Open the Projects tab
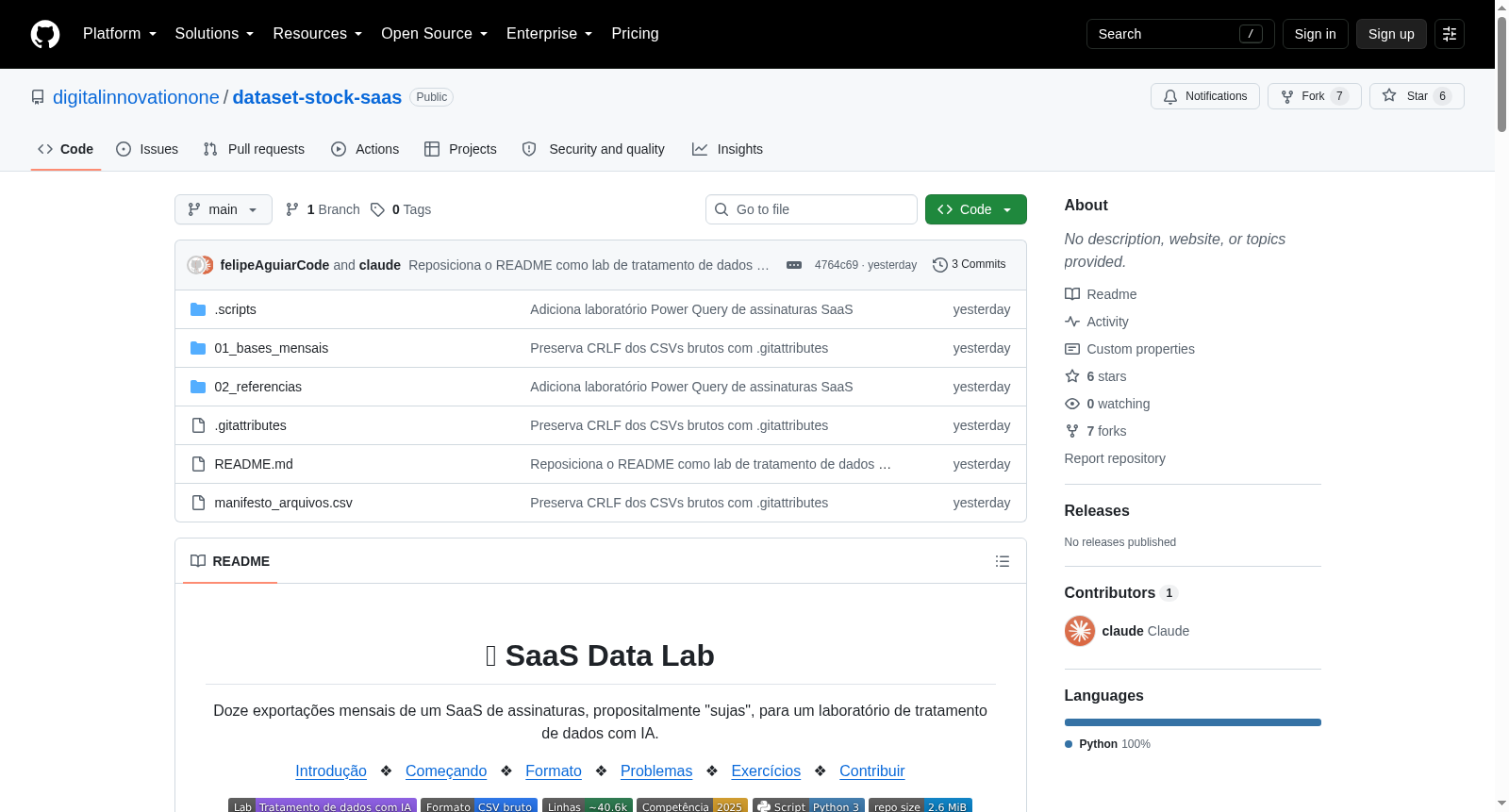 click(460, 149)
